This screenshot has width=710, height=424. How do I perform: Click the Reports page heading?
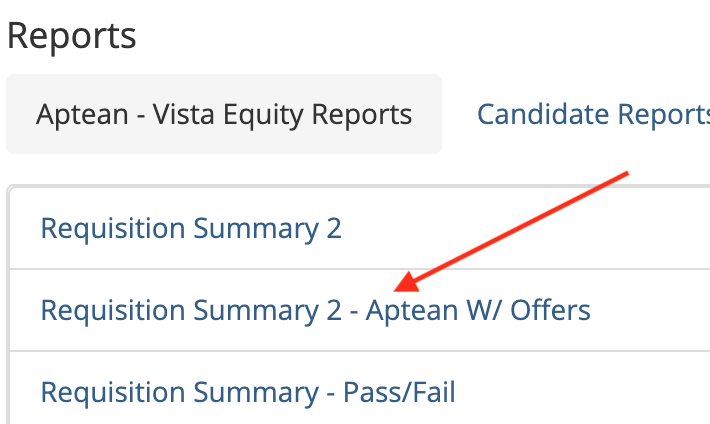(x=71, y=36)
